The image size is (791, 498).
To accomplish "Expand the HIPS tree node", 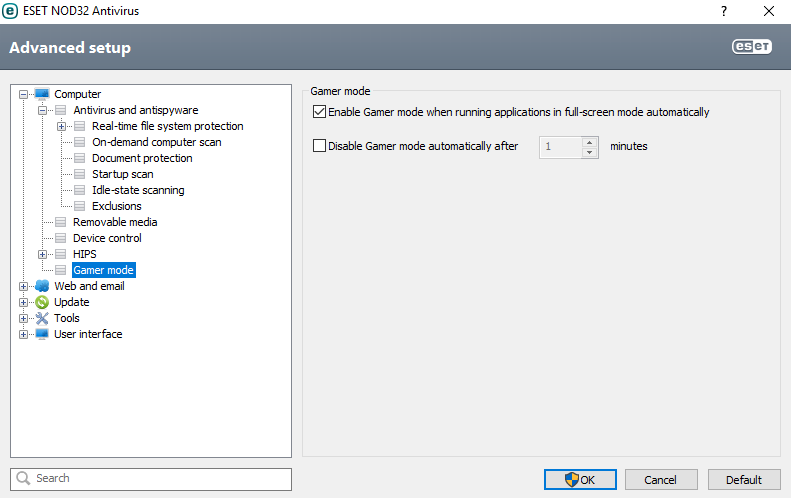I will point(43,254).
